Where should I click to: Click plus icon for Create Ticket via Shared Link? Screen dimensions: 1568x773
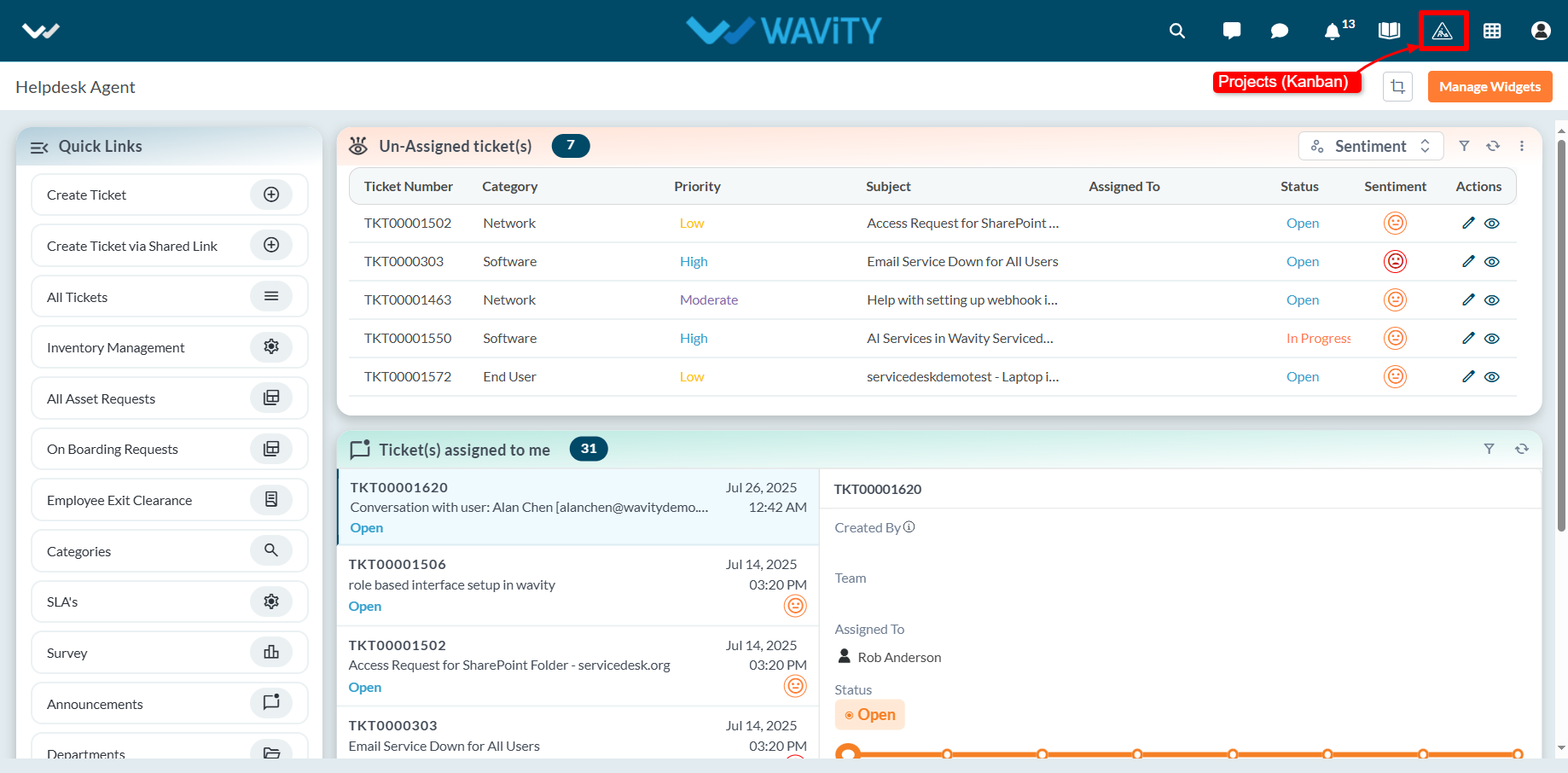click(271, 245)
